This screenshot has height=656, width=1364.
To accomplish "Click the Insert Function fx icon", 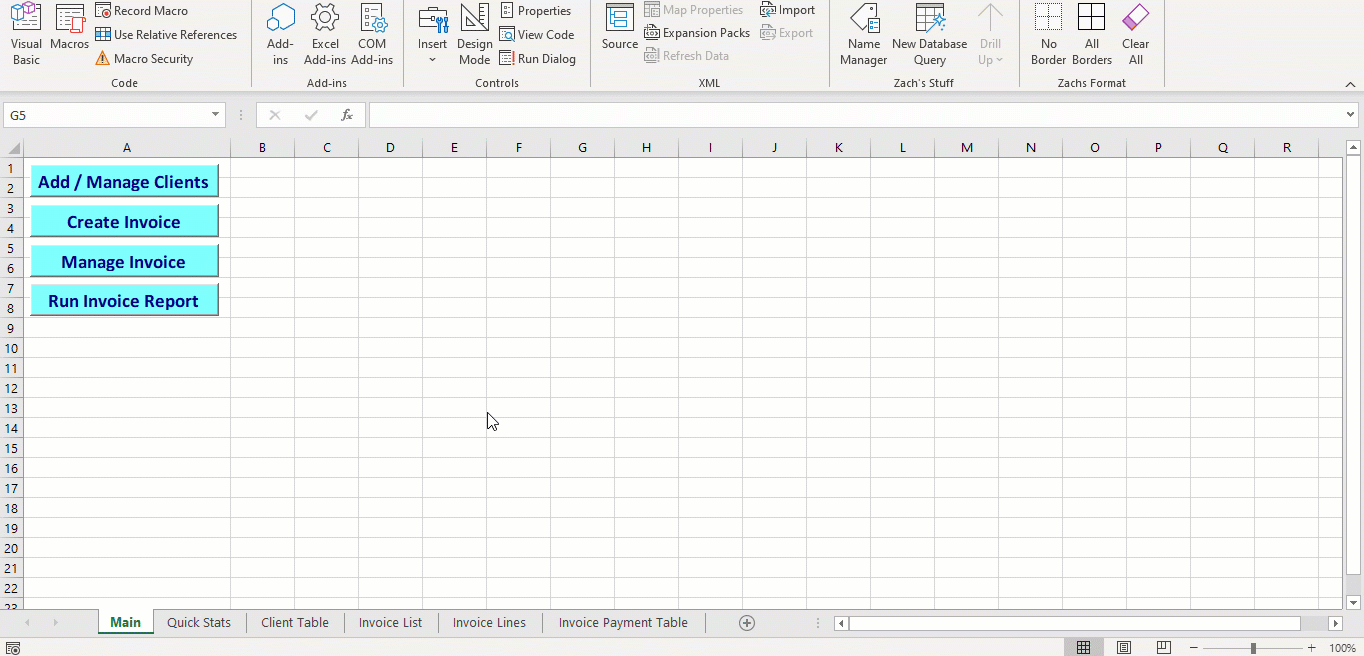I will point(347,115).
